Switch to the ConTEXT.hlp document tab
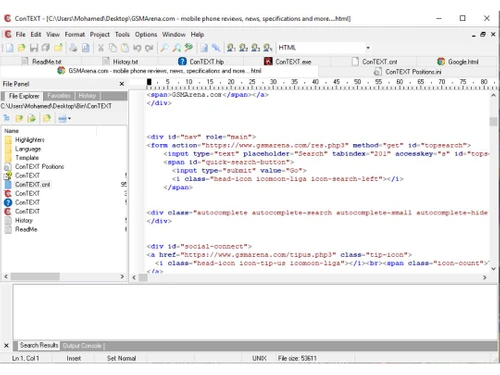Screen dimensions: 500x375 point(201,62)
